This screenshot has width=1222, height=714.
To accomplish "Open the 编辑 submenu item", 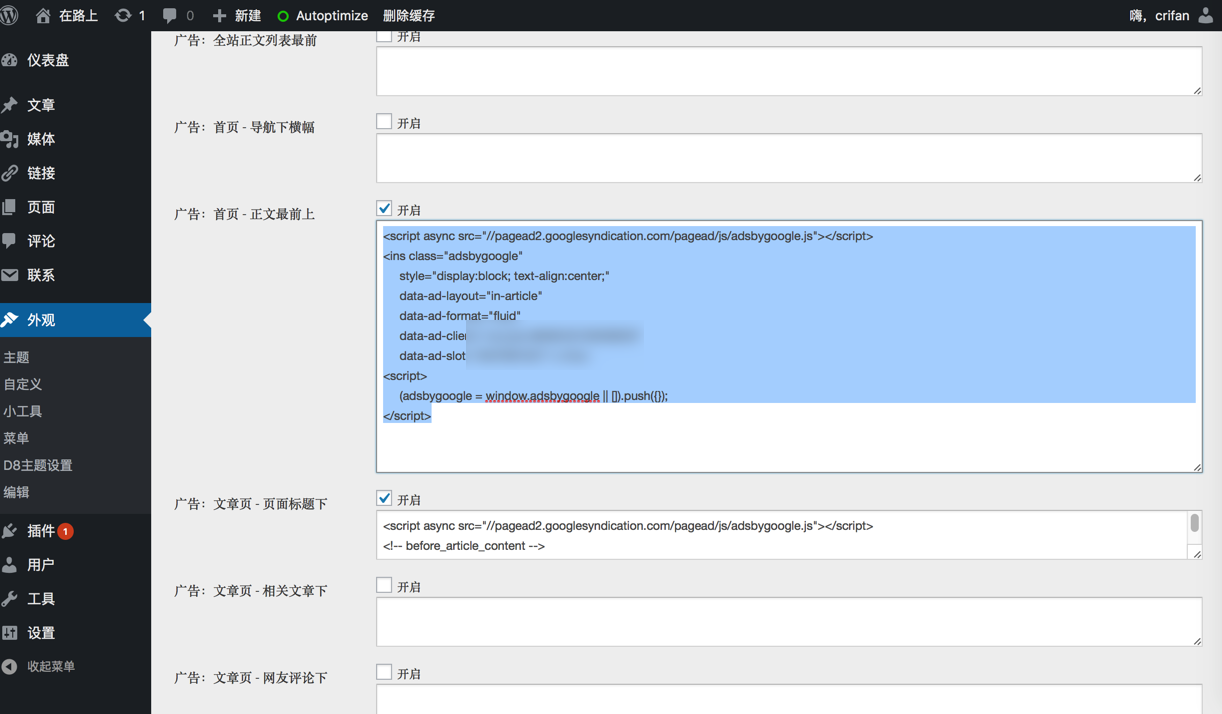I will tap(16, 492).
